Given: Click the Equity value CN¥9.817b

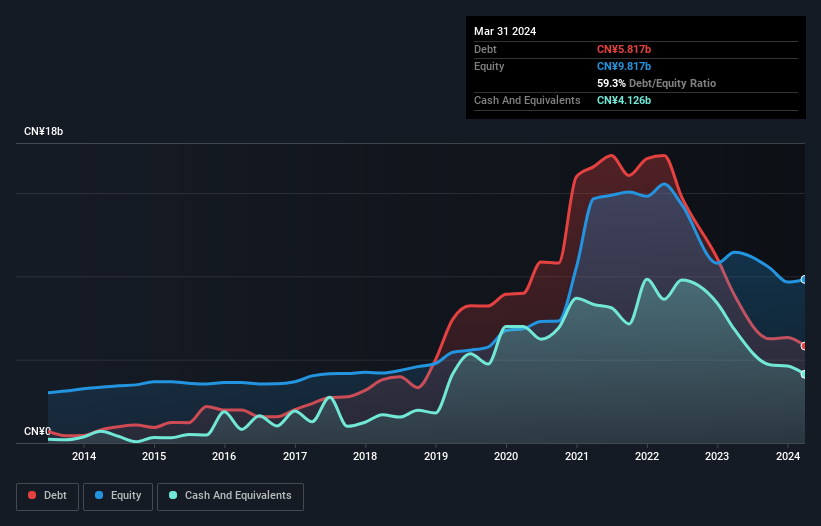Looking at the screenshot, I should [624, 66].
